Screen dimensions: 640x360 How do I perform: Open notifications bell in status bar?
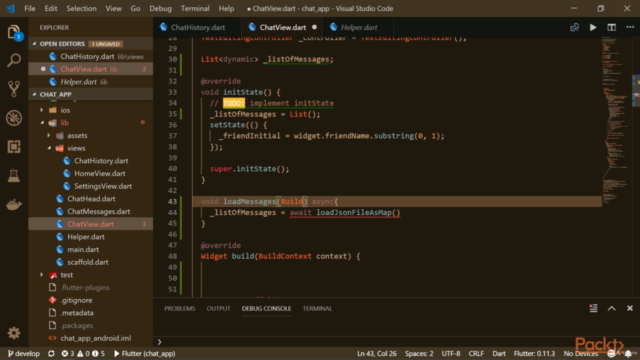(x=628, y=353)
